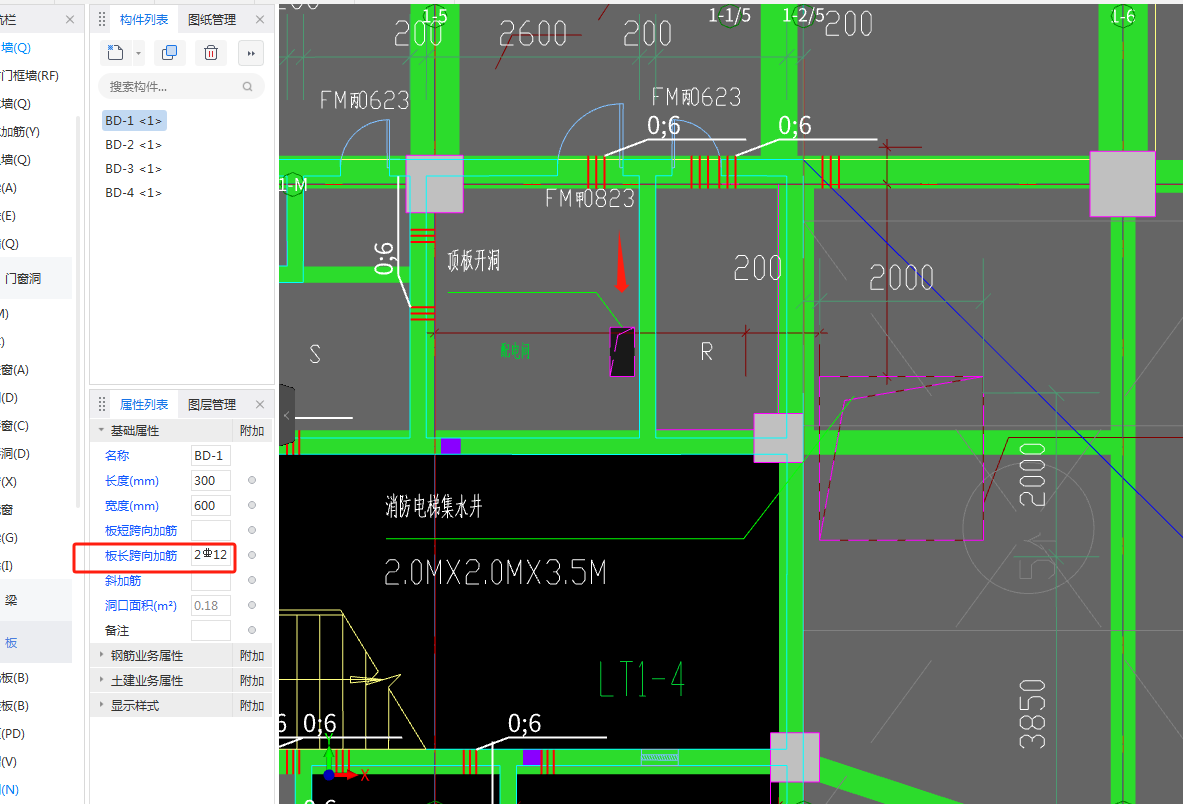This screenshot has width=1183, height=804.
Task: Click the delete component trash icon
Action: 211,53
